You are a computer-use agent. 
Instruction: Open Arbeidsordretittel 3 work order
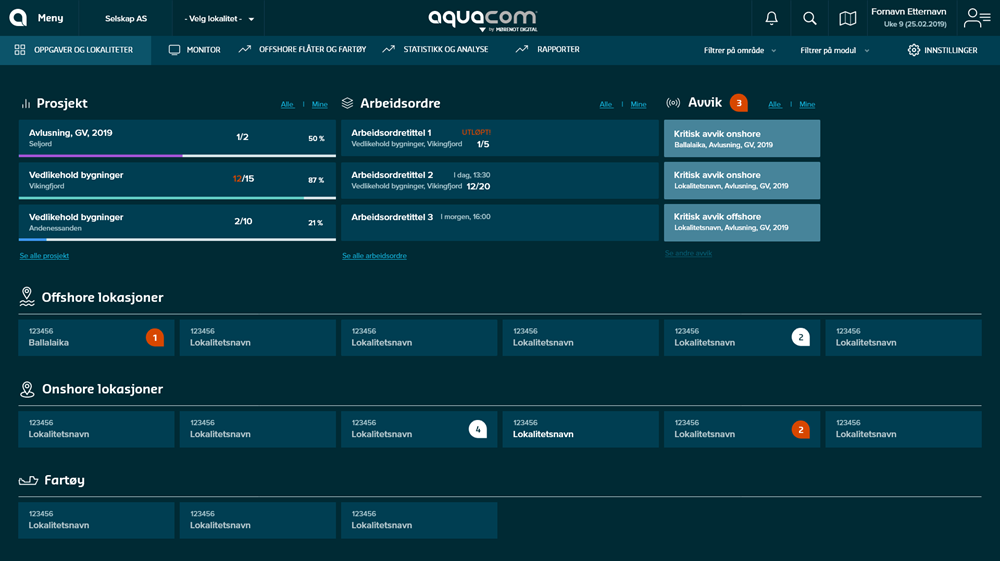(500, 222)
